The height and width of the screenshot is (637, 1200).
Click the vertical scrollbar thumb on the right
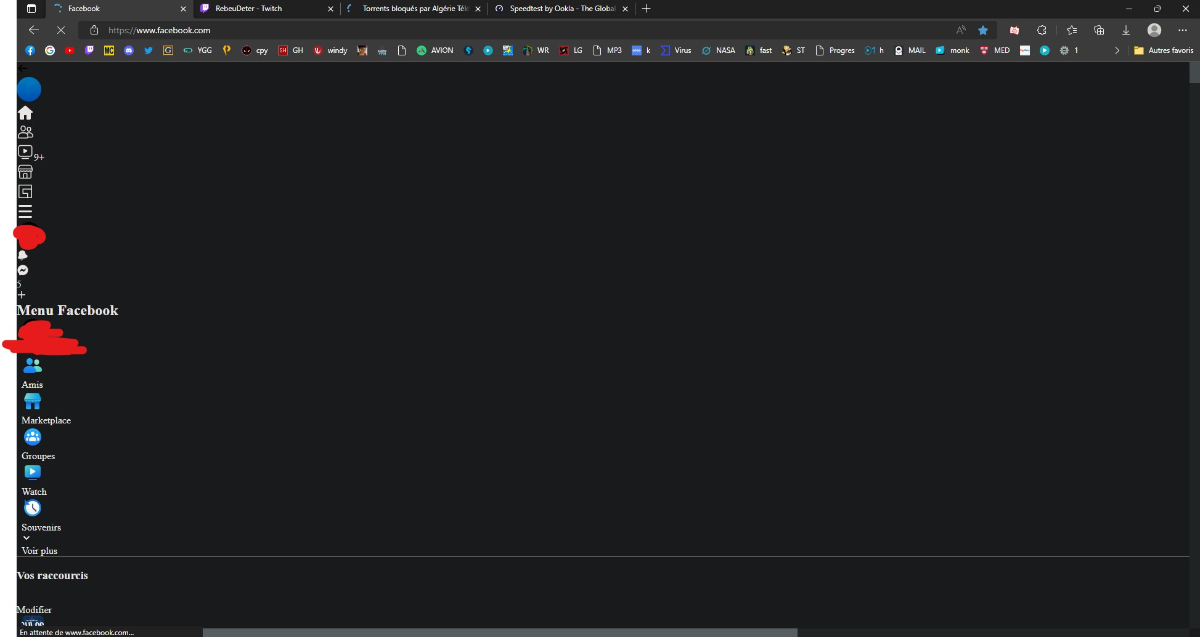coord(1194,72)
